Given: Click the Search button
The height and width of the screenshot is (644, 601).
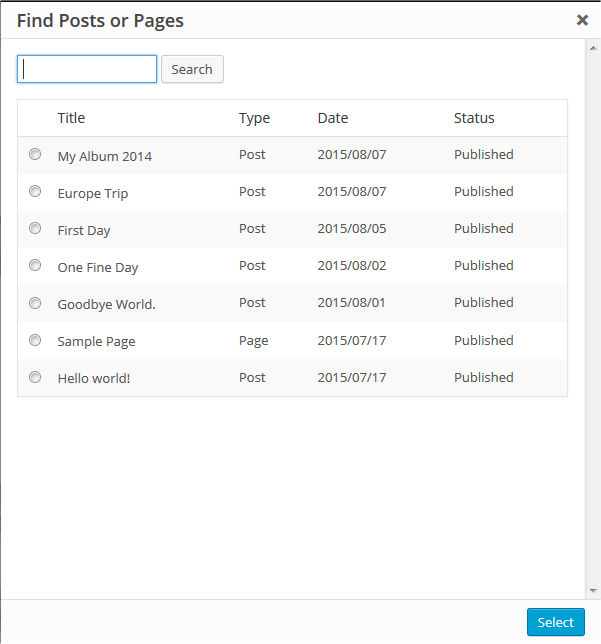Looking at the screenshot, I should coord(192,69).
